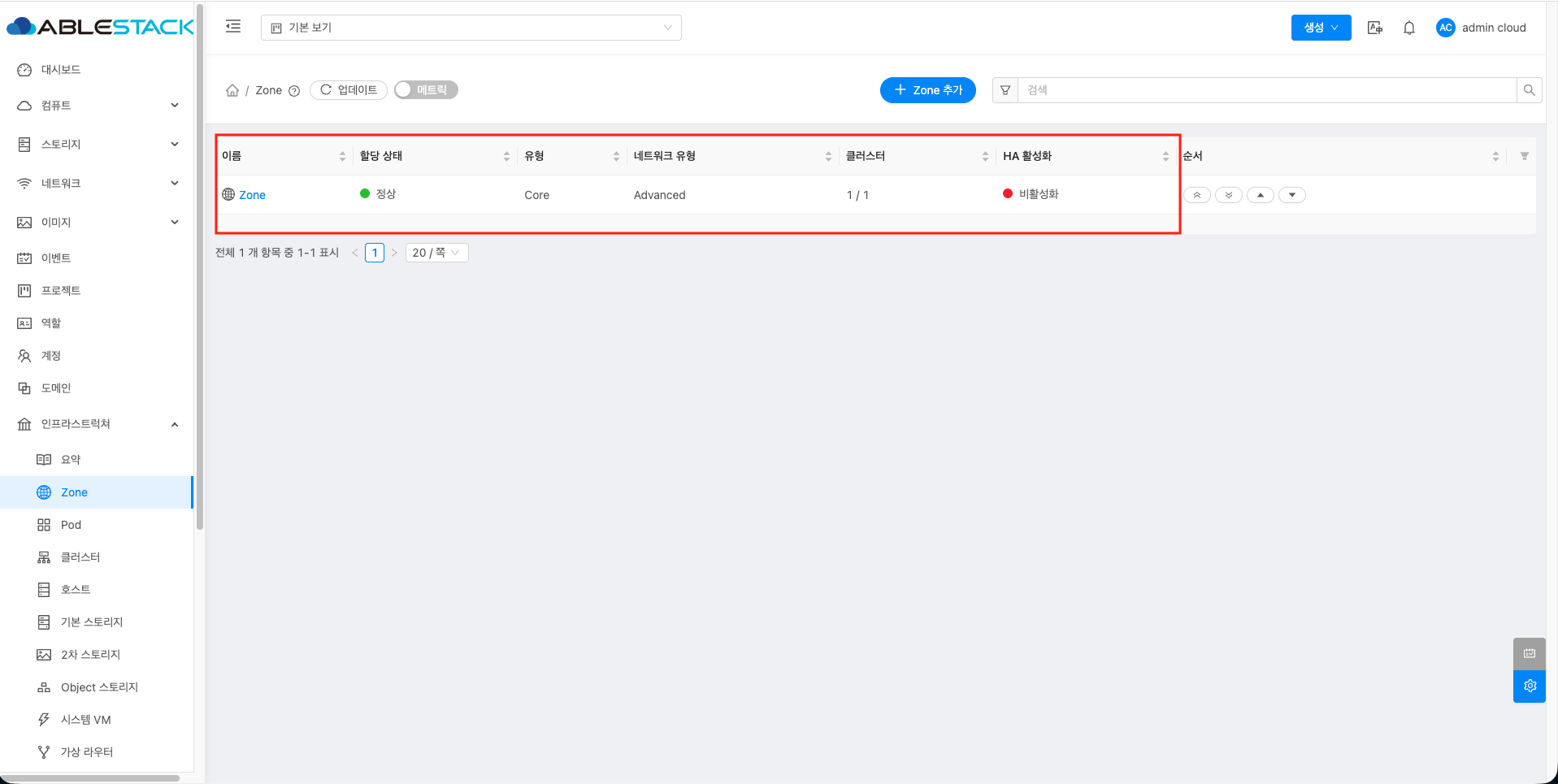Move Zone to top with double-up arrow

[1197, 195]
